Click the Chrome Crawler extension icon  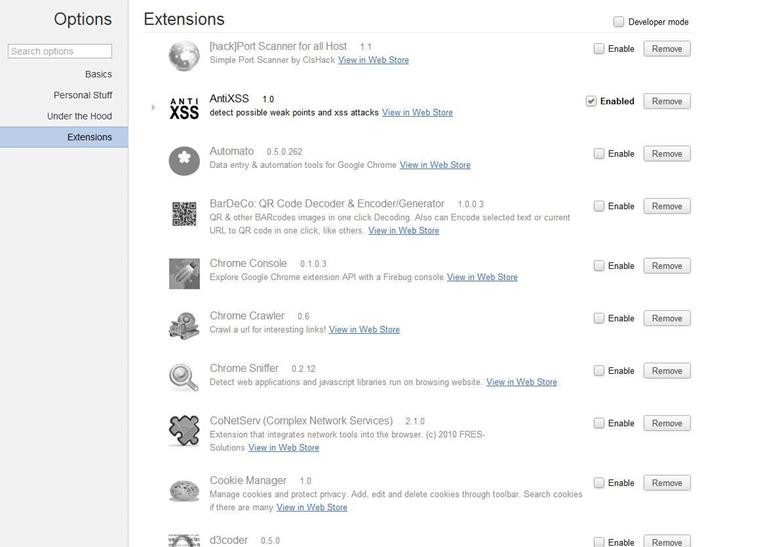(x=184, y=324)
